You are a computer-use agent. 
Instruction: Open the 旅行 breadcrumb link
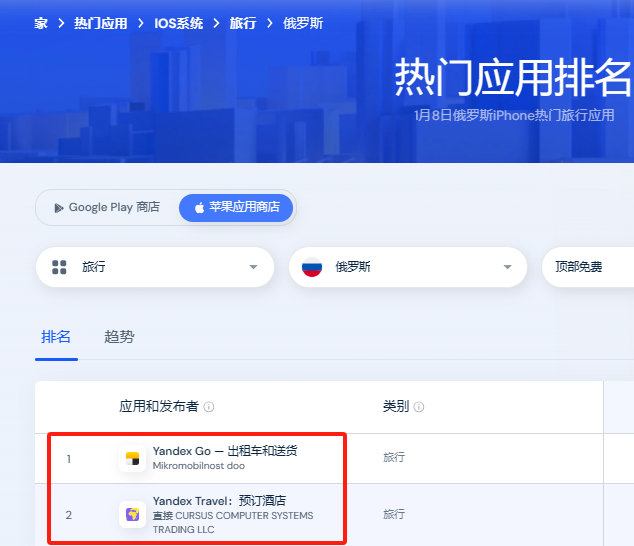243,23
